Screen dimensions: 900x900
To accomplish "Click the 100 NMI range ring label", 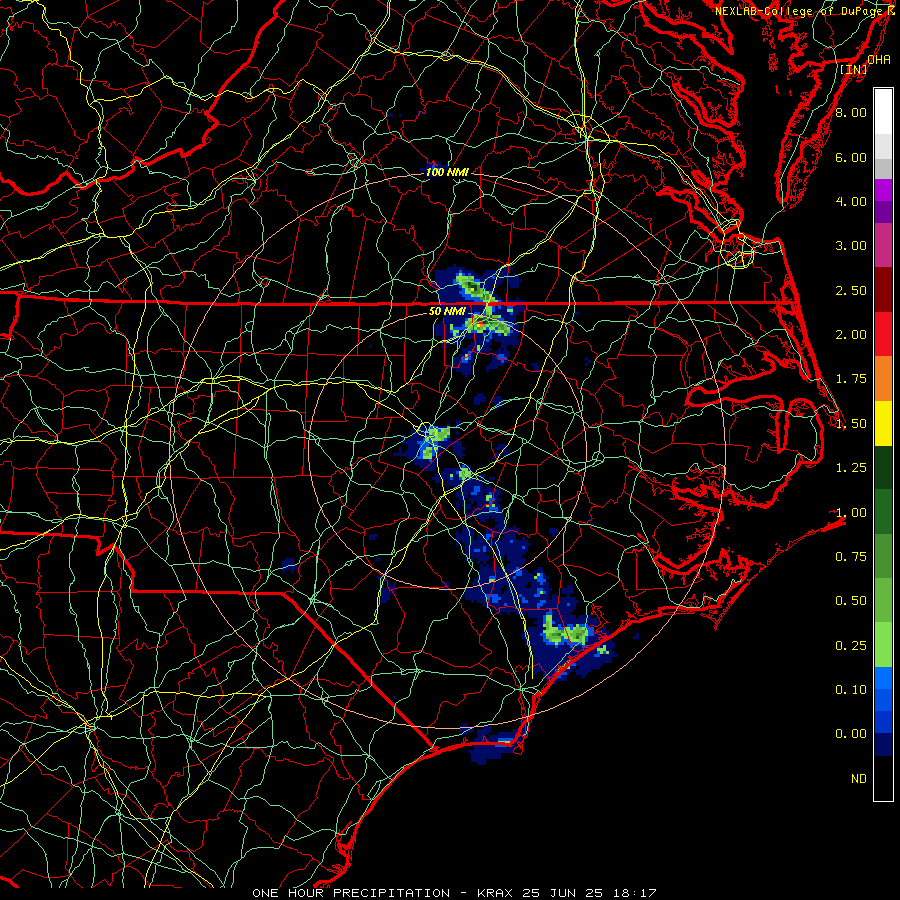I will point(447,172).
